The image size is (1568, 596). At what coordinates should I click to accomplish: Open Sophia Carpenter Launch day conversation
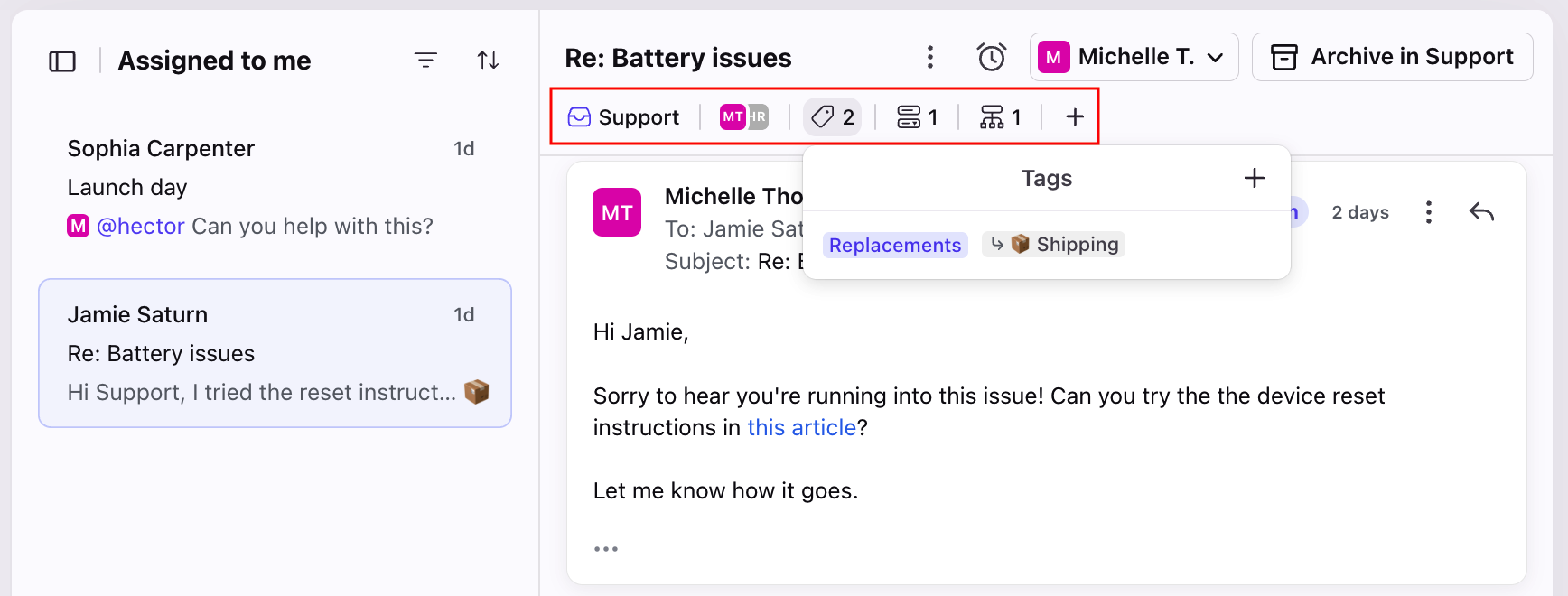point(275,187)
